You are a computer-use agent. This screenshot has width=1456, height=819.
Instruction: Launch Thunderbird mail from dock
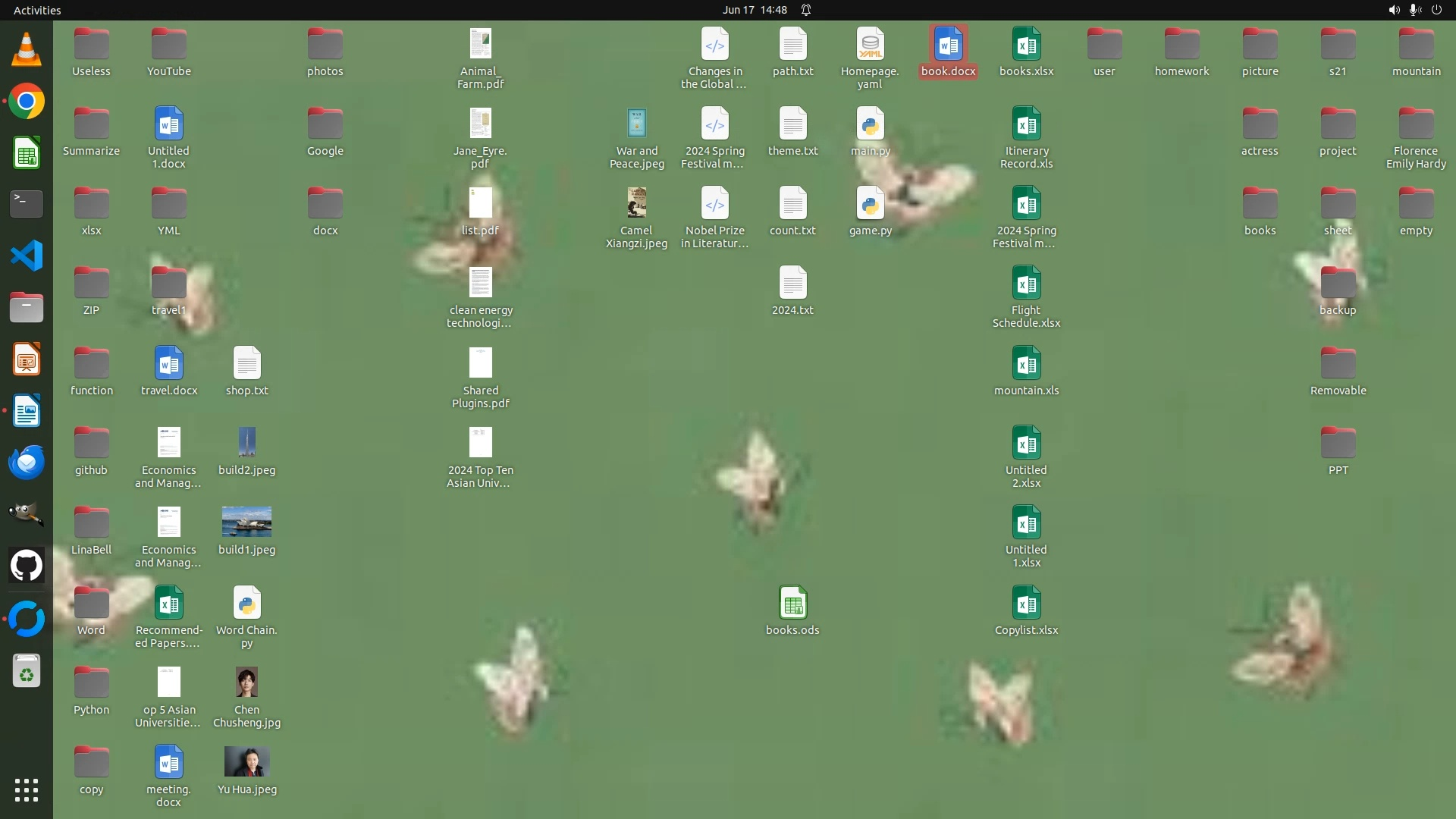(x=27, y=462)
